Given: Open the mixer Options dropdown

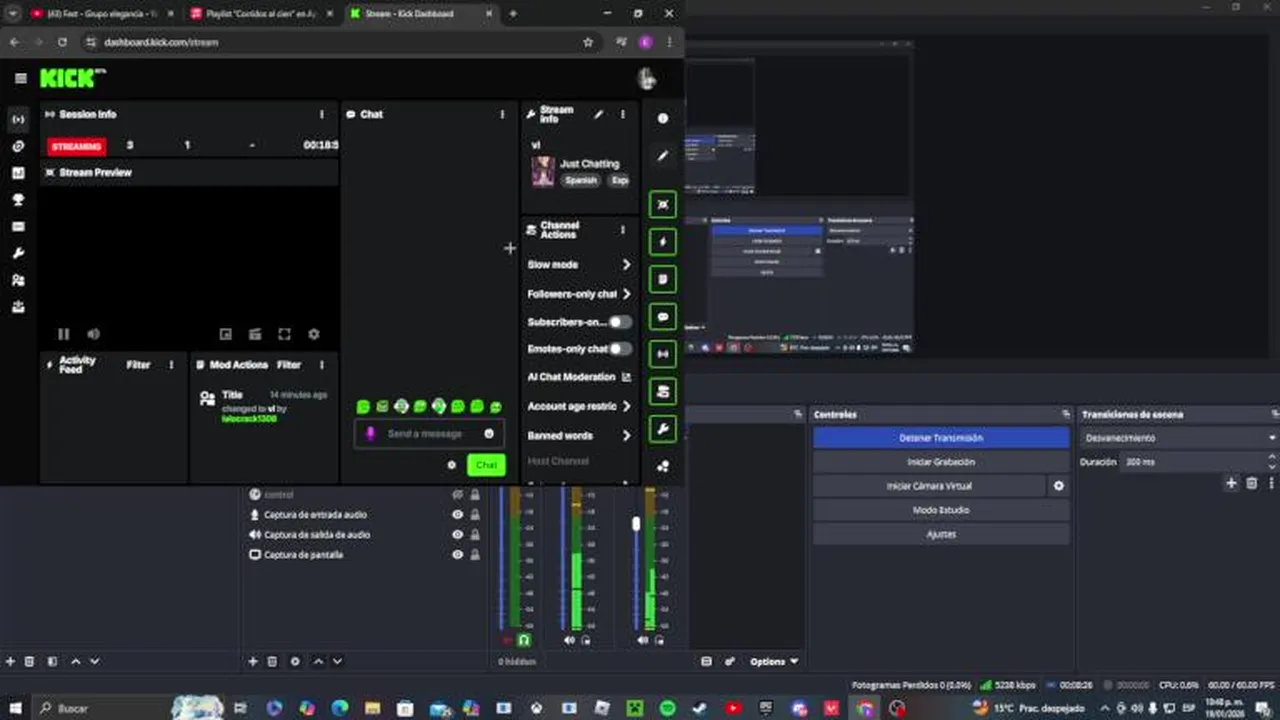Looking at the screenshot, I should pos(774,661).
